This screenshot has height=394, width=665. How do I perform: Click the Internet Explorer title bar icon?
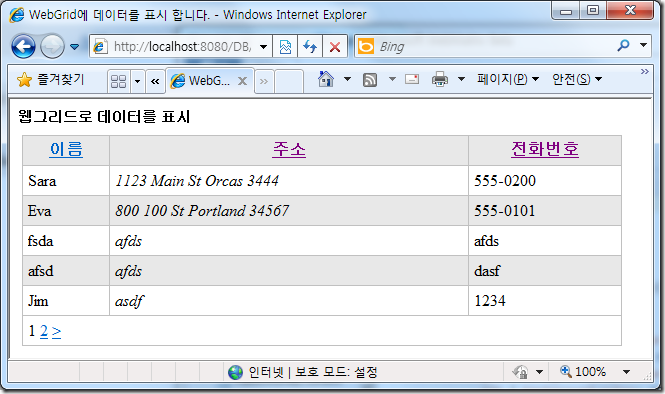click(x=17, y=15)
